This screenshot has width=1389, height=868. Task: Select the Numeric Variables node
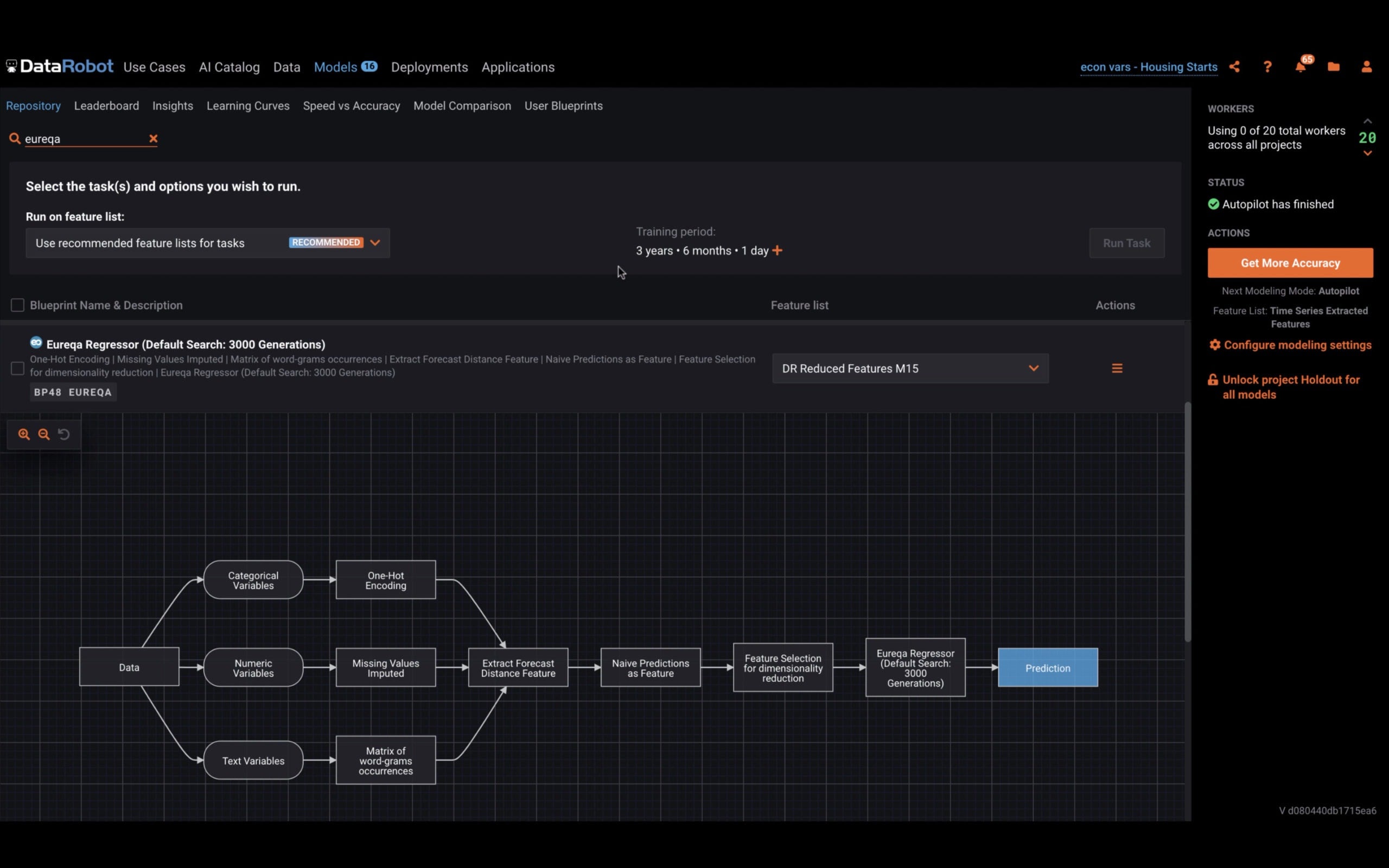tap(253, 668)
